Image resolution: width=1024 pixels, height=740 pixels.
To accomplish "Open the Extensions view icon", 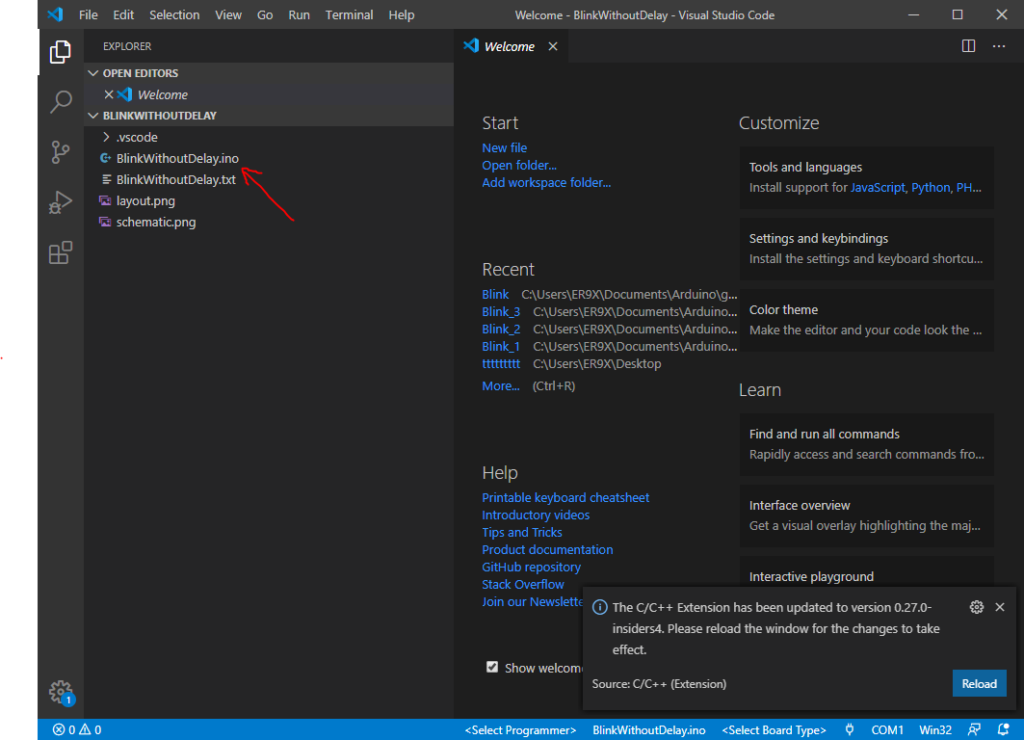I will point(60,253).
